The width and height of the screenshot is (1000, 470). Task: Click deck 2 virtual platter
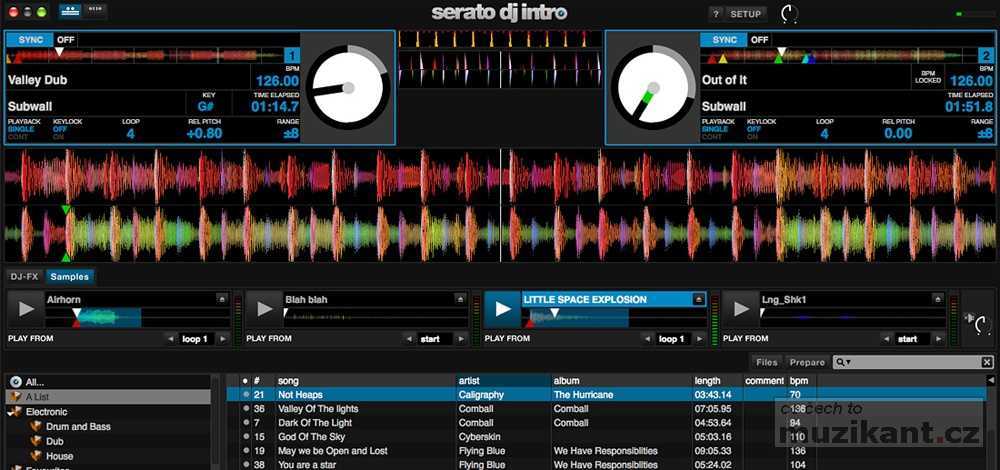click(x=653, y=87)
